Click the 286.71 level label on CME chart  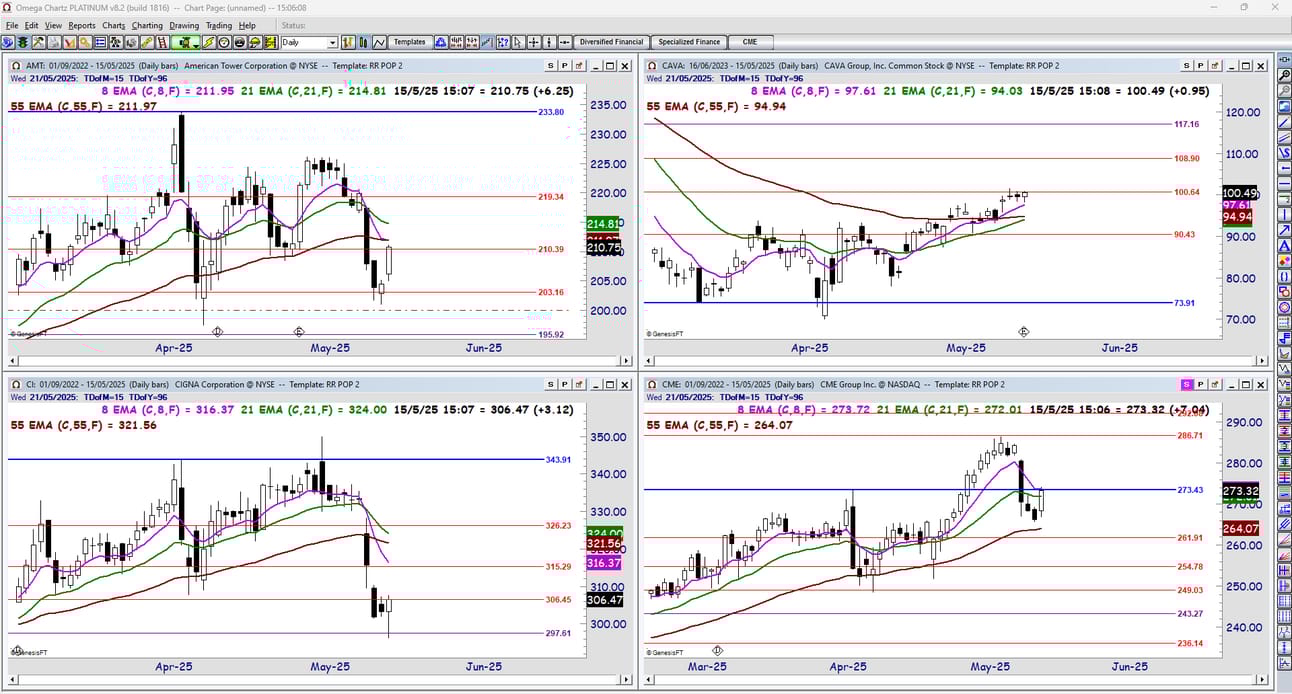point(1190,436)
